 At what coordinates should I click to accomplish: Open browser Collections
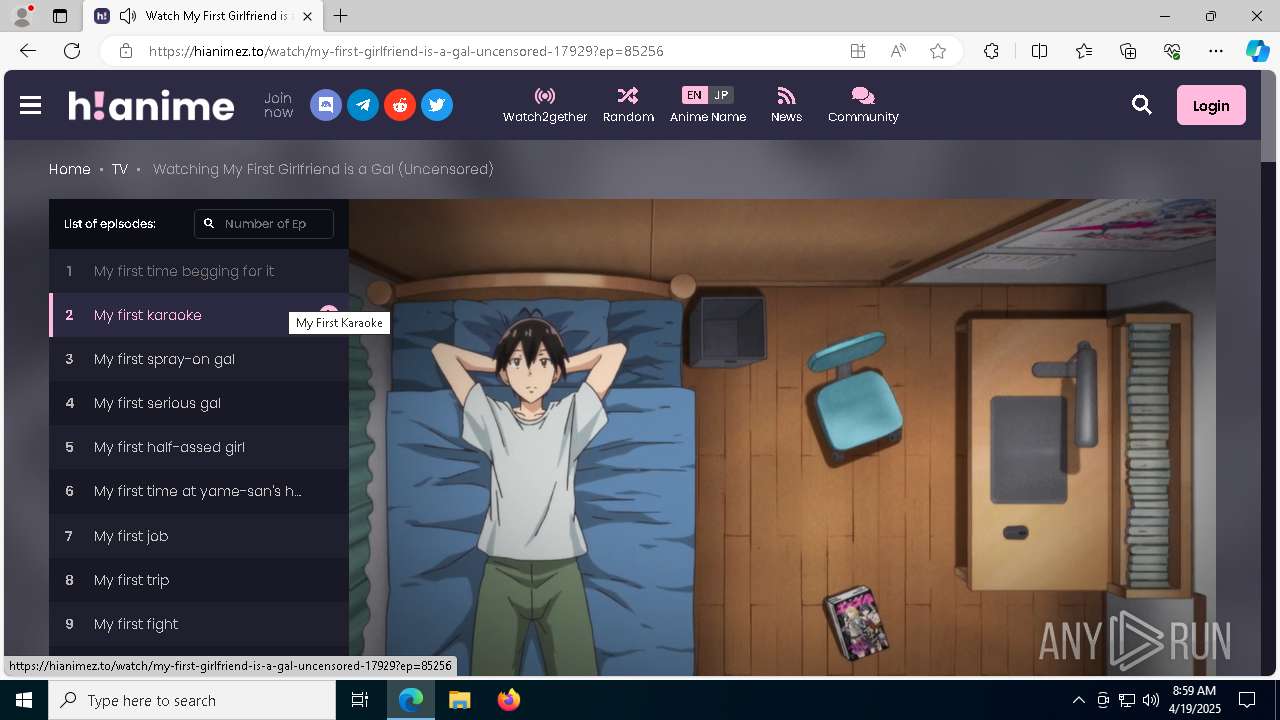(x=1128, y=51)
